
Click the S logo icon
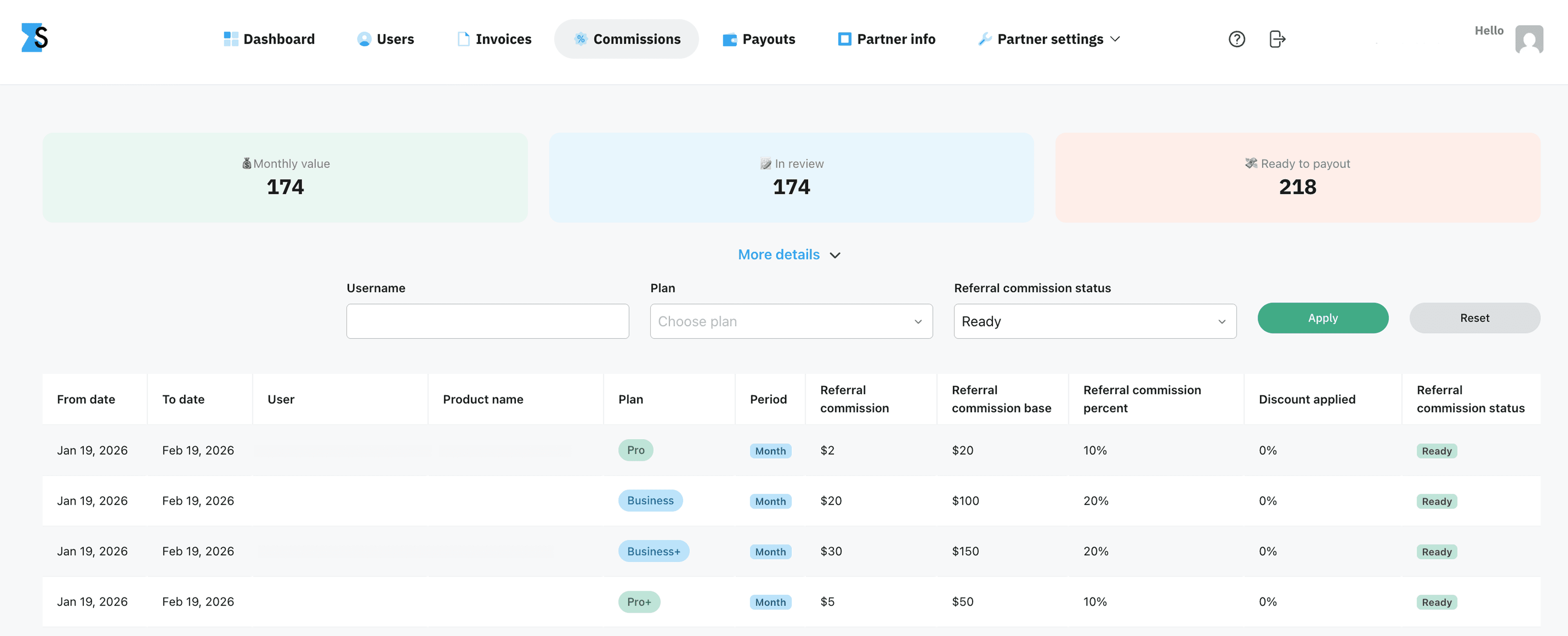click(x=35, y=38)
